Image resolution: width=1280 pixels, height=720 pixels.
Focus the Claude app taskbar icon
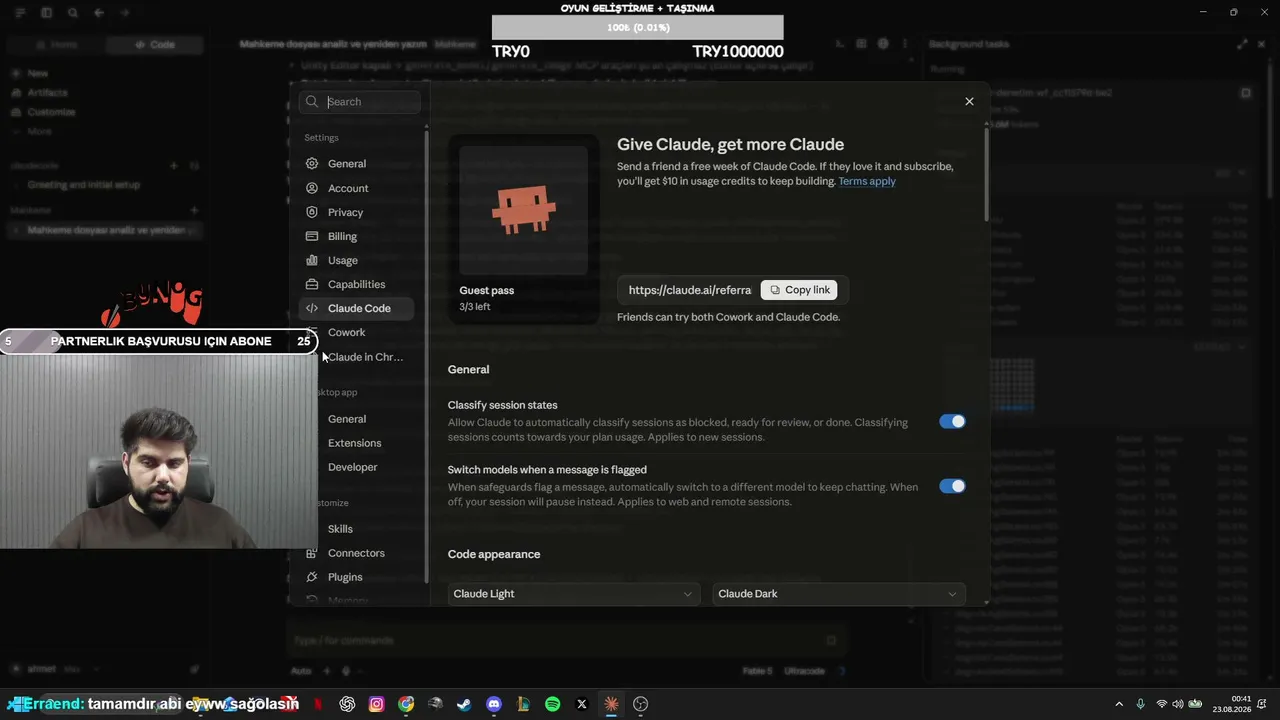(x=611, y=704)
